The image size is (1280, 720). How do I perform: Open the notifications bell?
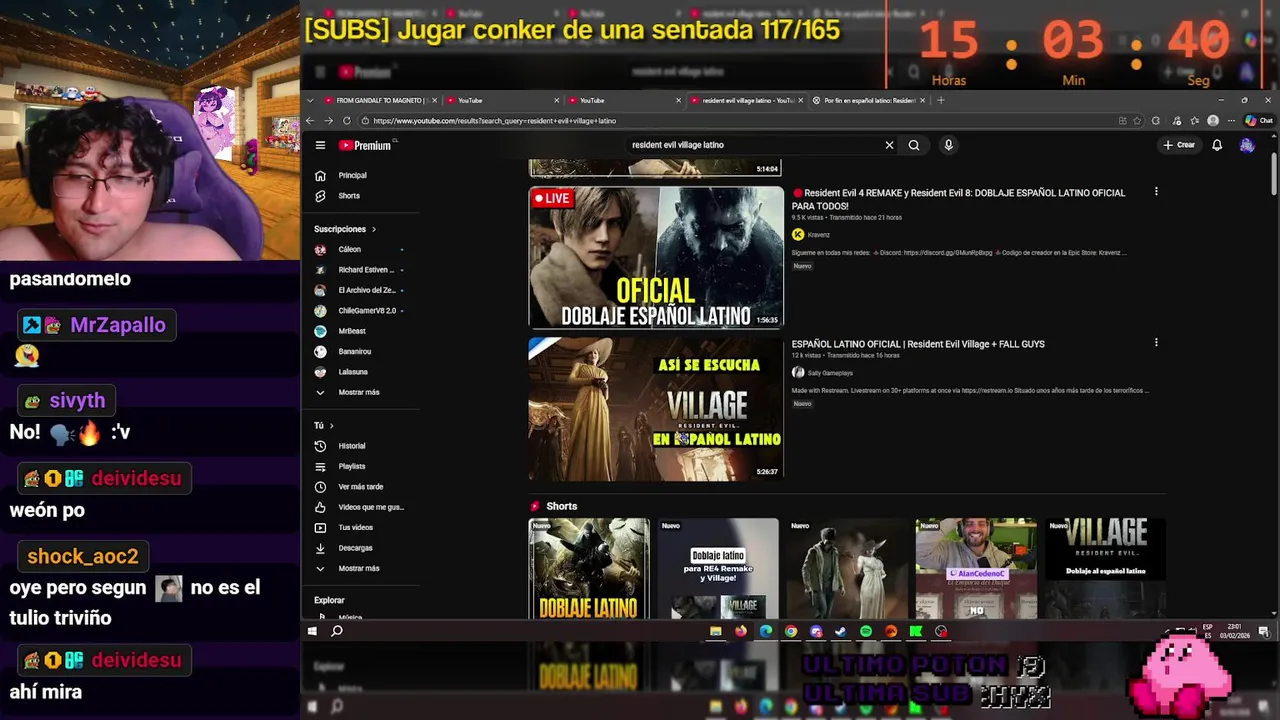pos(1217,145)
